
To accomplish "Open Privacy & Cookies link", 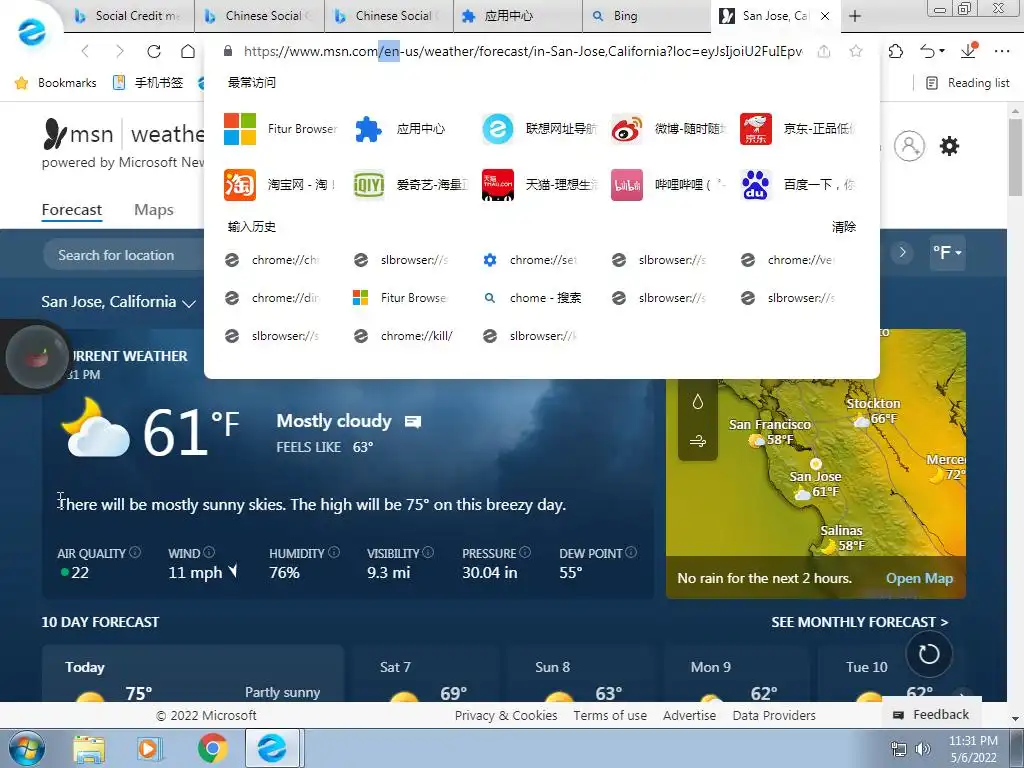I will [505, 715].
